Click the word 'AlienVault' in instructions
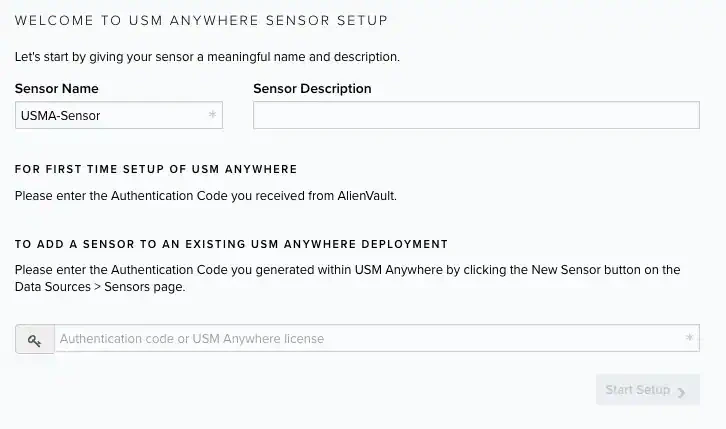Image resolution: width=726 pixels, height=429 pixels. [365, 196]
